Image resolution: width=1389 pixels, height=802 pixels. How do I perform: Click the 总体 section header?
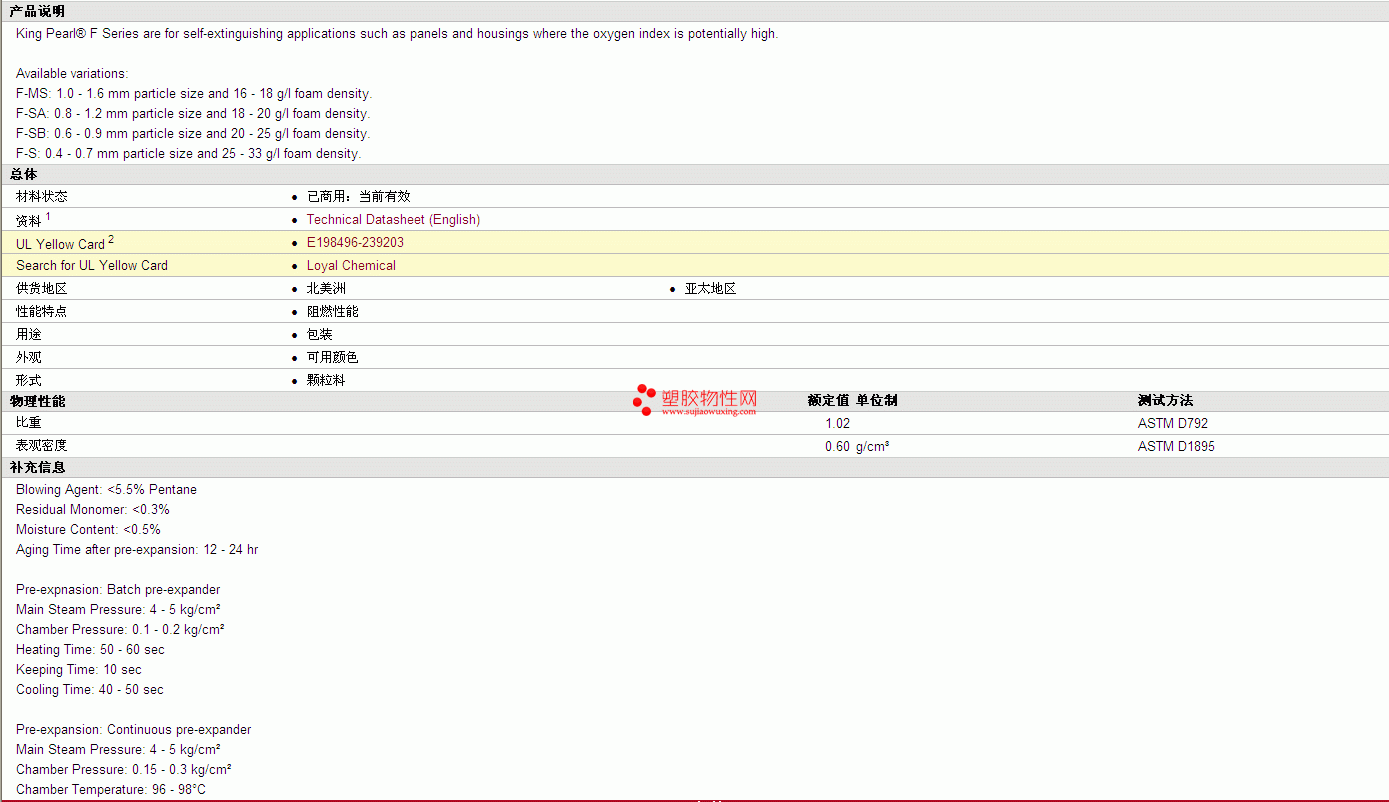click(23, 174)
